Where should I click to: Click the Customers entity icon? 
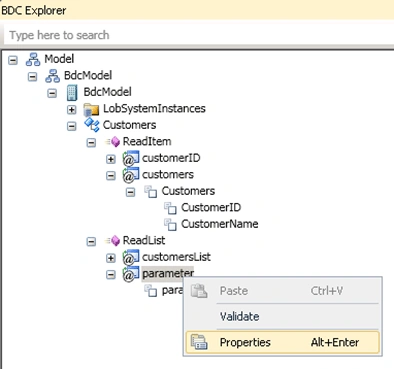pyautogui.click(x=92, y=125)
